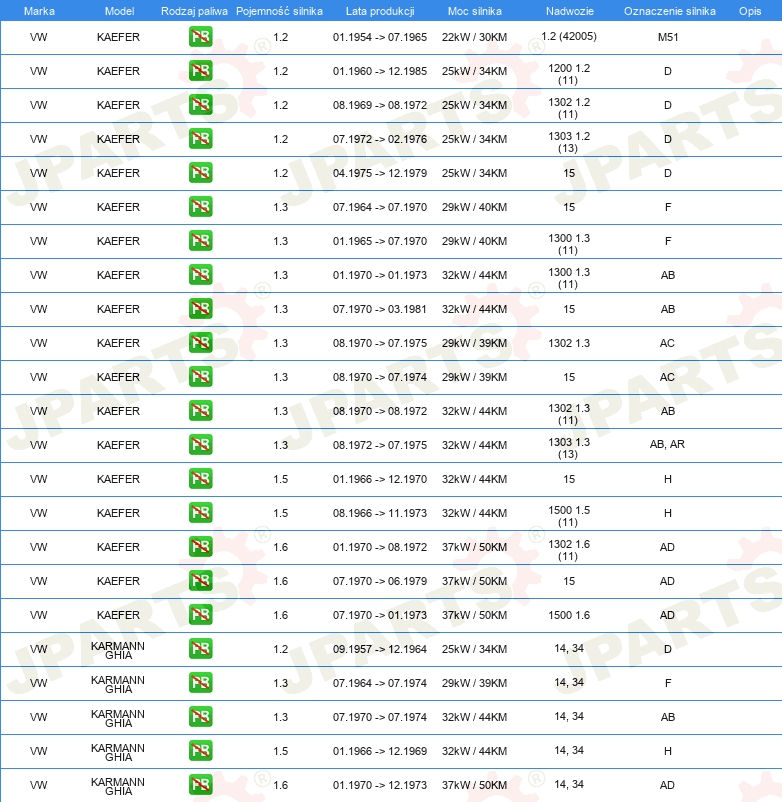This screenshot has width=782, height=802.
Task: Select the date cell '01.1954 -> 07.1965'
Action: pyautogui.click(x=380, y=37)
